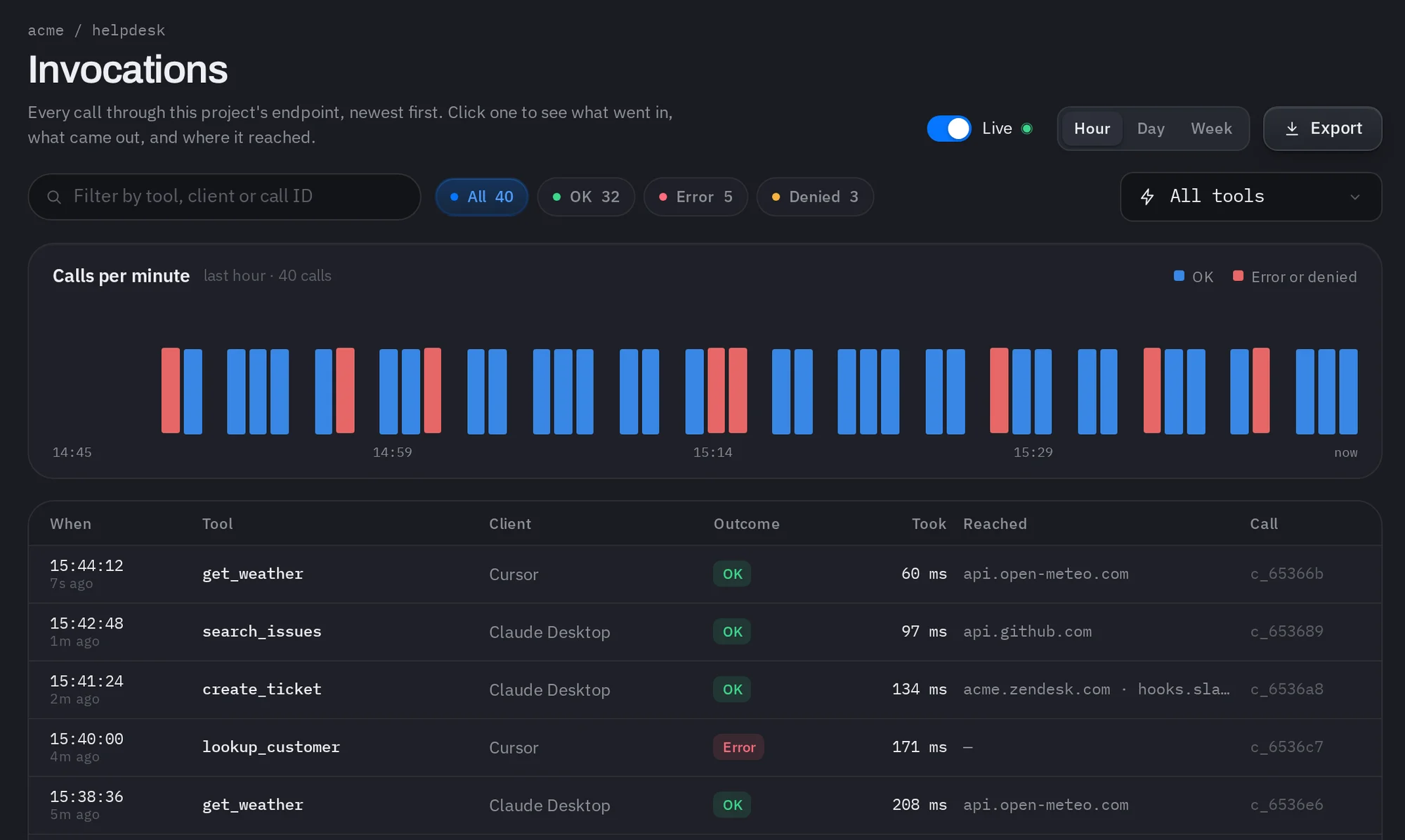The width and height of the screenshot is (1405, 840).
Task: Click the Tool column header
Action: tap(217, 524)
